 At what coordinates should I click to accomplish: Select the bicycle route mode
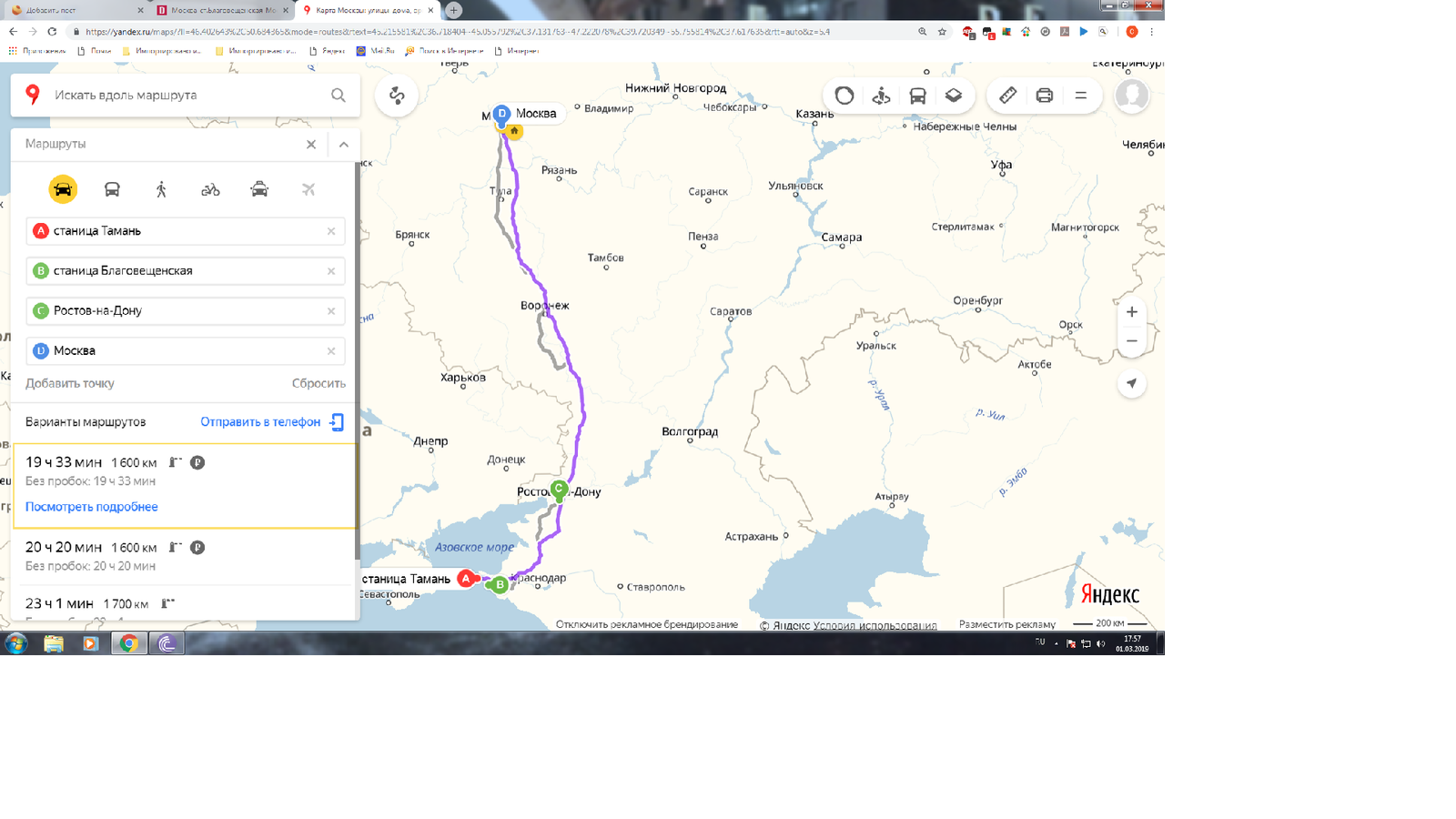(210, 189)
